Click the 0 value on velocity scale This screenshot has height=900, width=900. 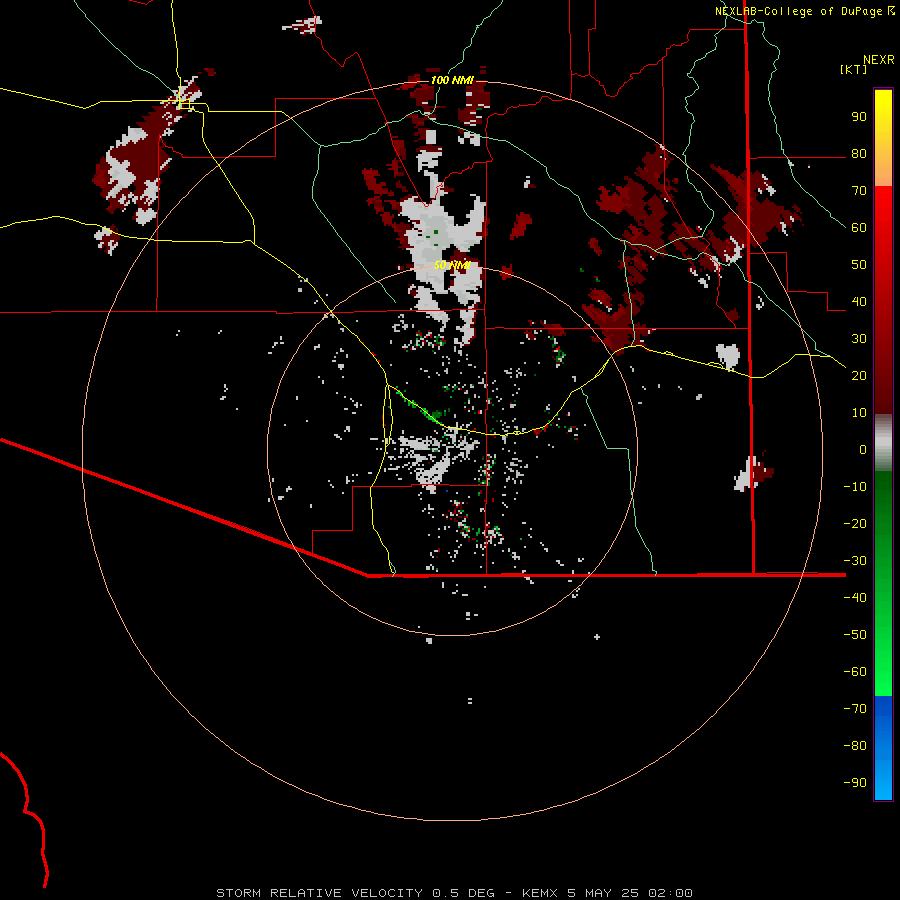(863, 450)
